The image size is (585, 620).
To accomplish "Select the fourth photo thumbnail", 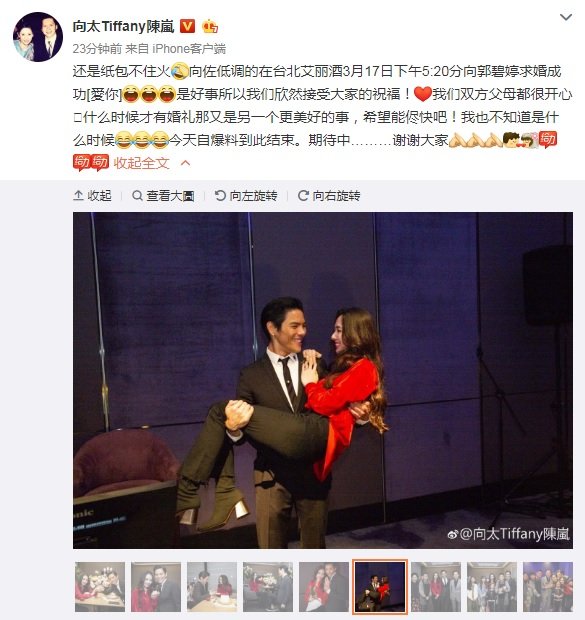I will pyautogui.click(x=268, y=587).
